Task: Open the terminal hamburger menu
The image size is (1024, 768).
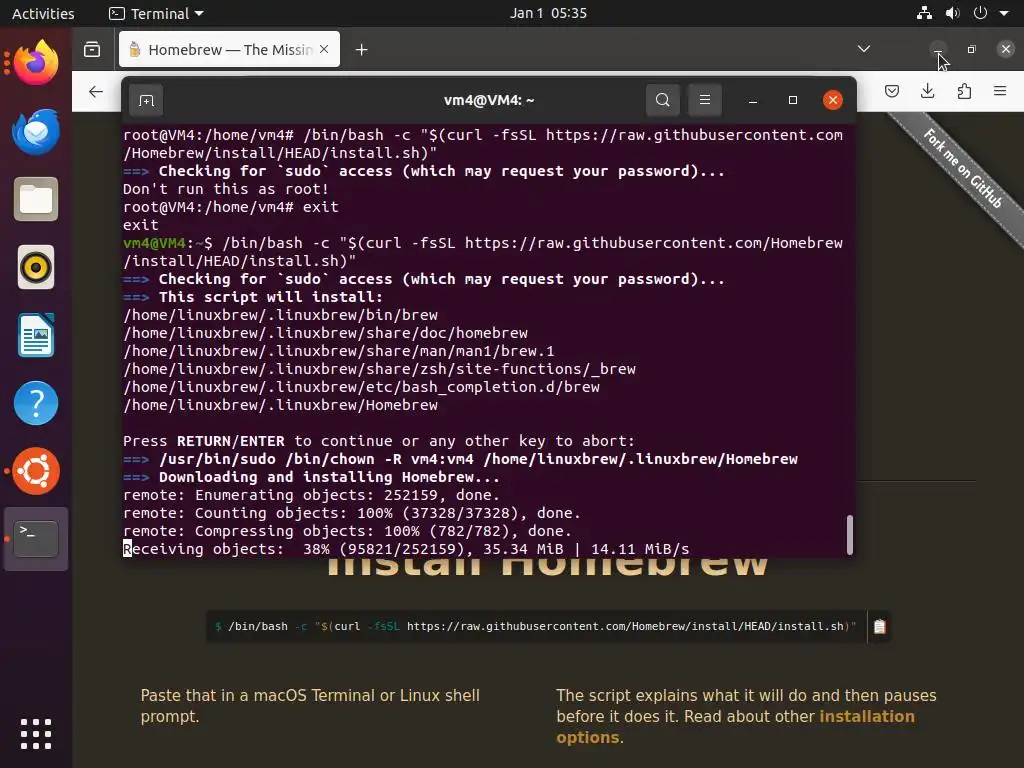Action: tap(705, 100)
